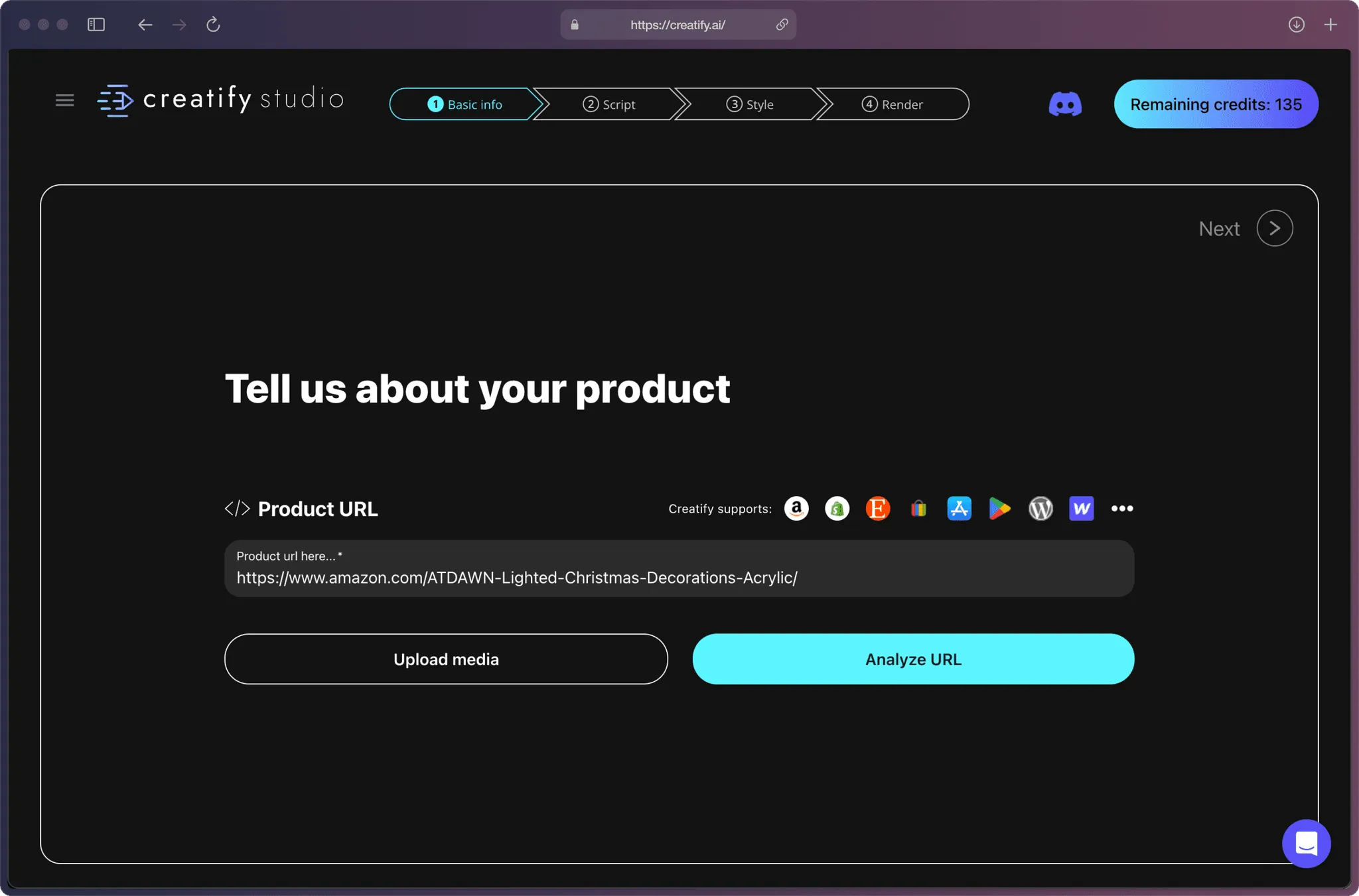1359x896 pixels.
Task: Open a new browser tab
Action: tap(1330, 25)
